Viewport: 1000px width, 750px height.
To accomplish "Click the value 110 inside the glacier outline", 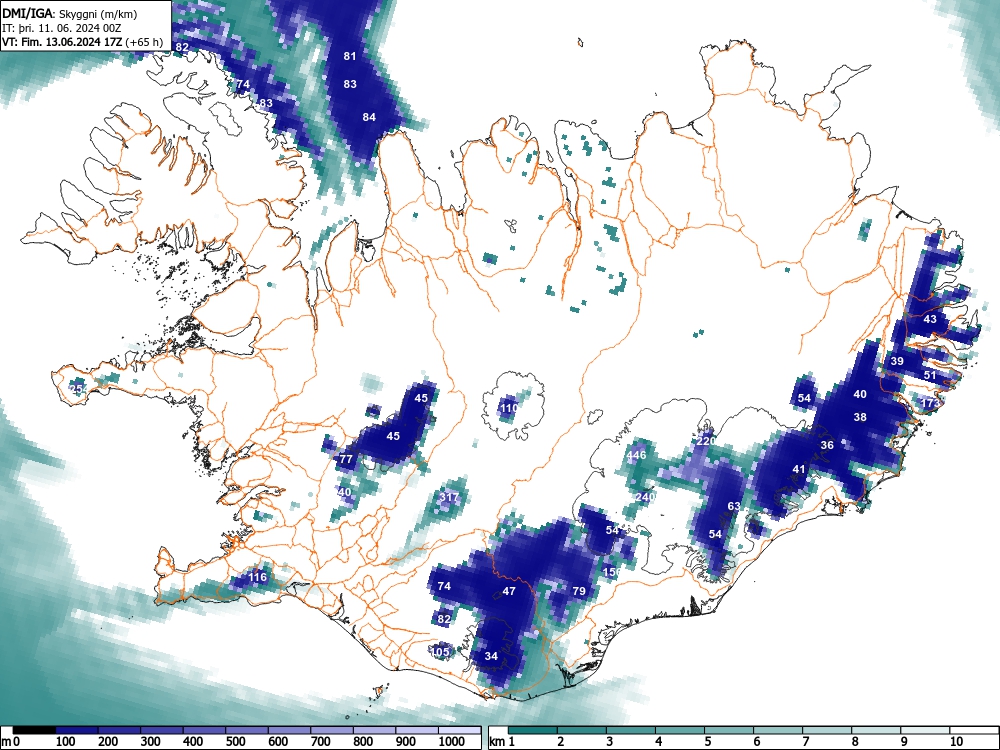I will point(509,408).
